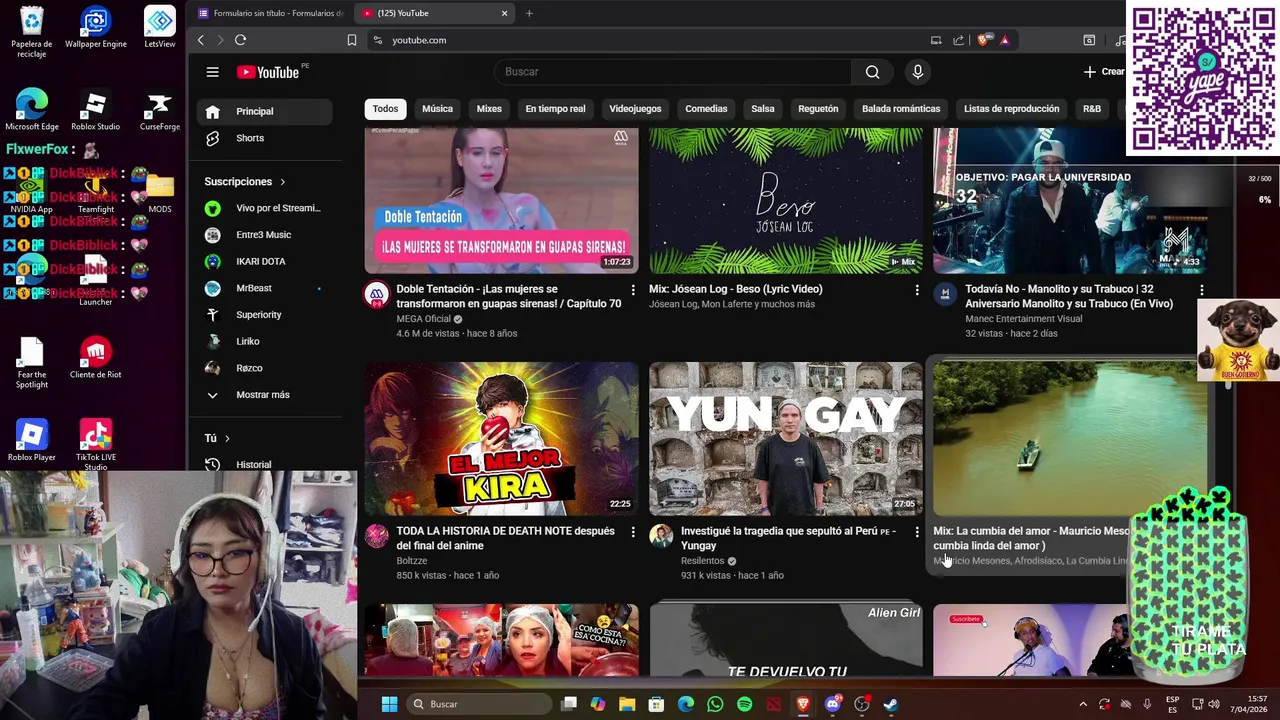Screen dimensions: 1280x720
Task: Click the Brave Rewards triangle icon
Action: [x=1004, y=40]
